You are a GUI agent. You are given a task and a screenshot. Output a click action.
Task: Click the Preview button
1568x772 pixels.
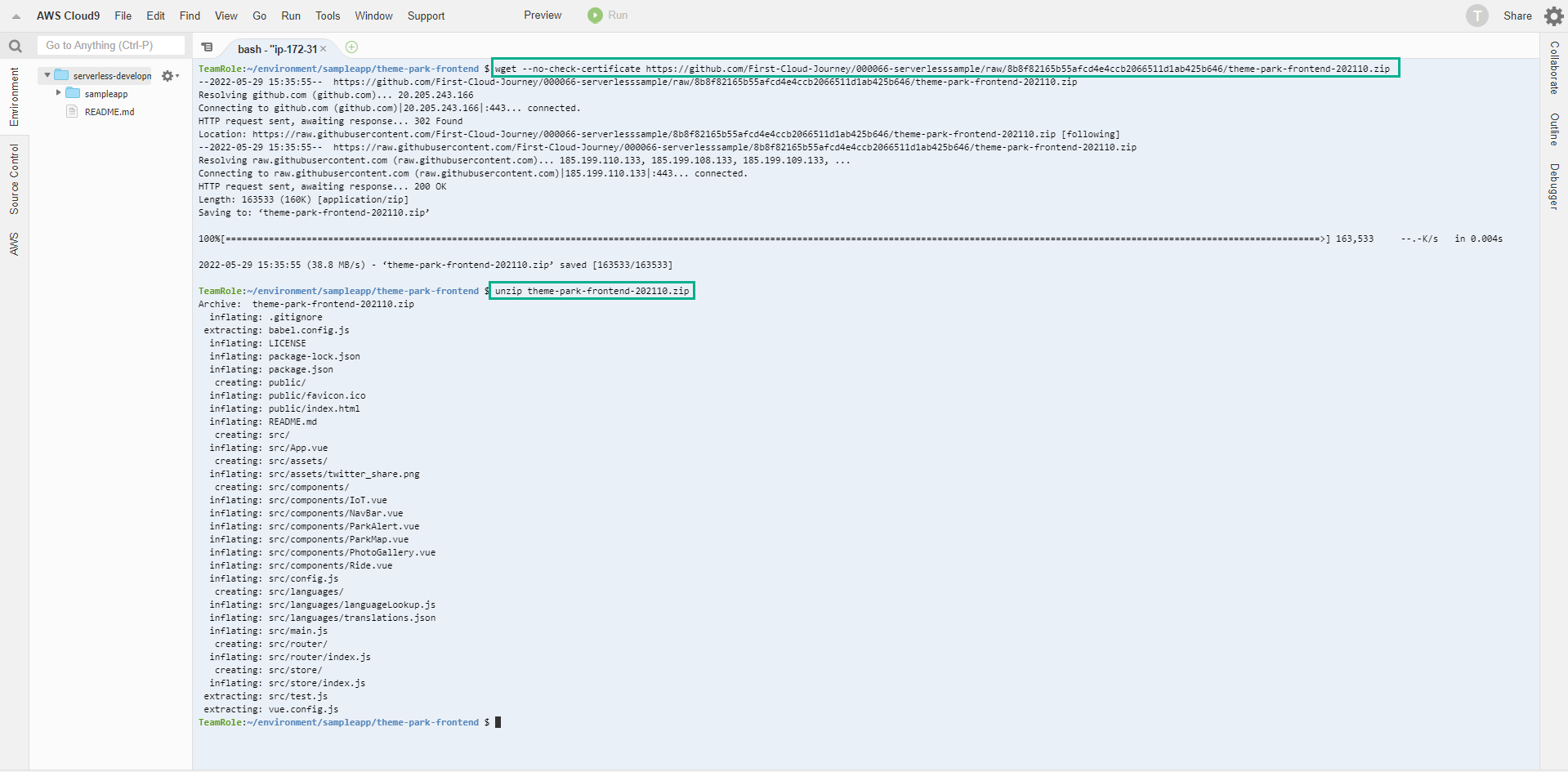click(x=543, y=15)
